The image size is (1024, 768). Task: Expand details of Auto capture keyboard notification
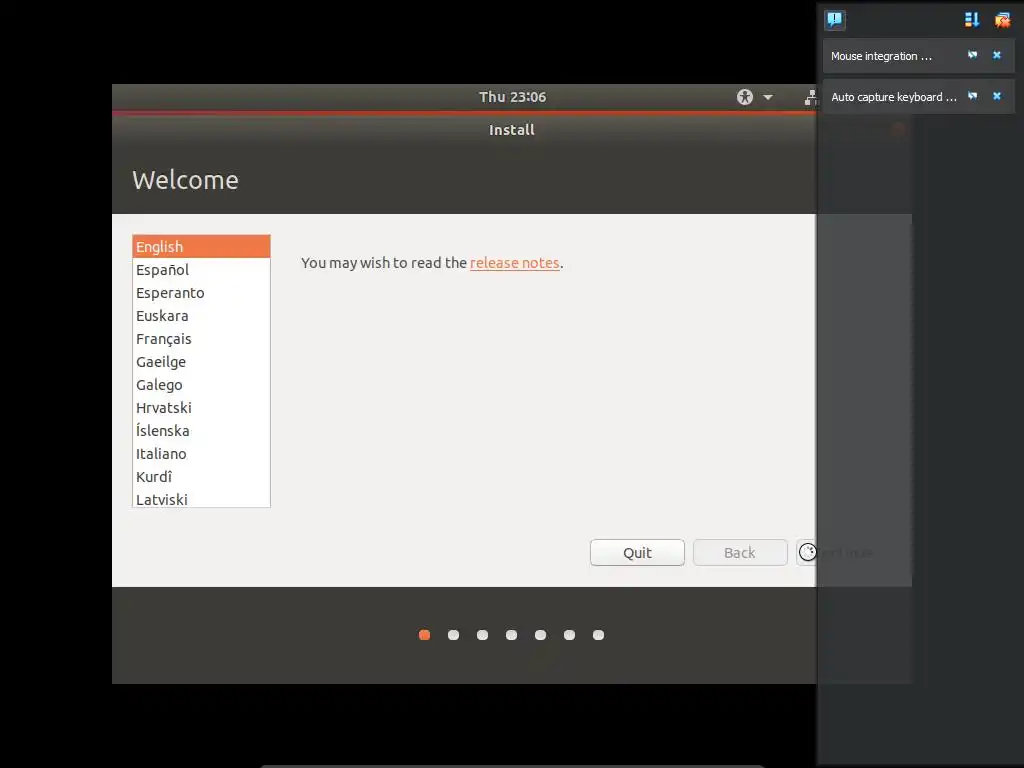(x=972, y=96)
